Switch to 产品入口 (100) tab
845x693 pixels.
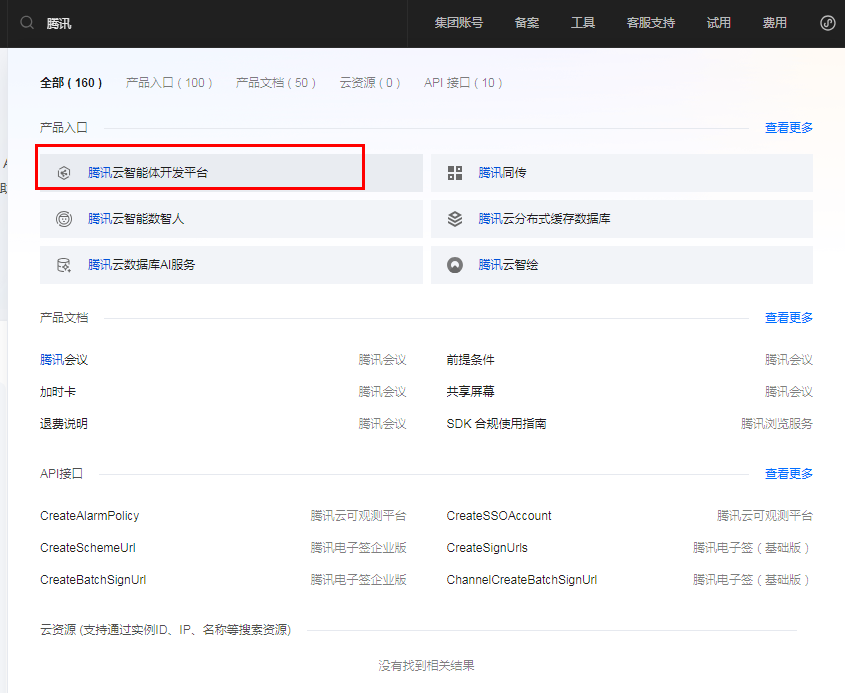click(169, 83)
